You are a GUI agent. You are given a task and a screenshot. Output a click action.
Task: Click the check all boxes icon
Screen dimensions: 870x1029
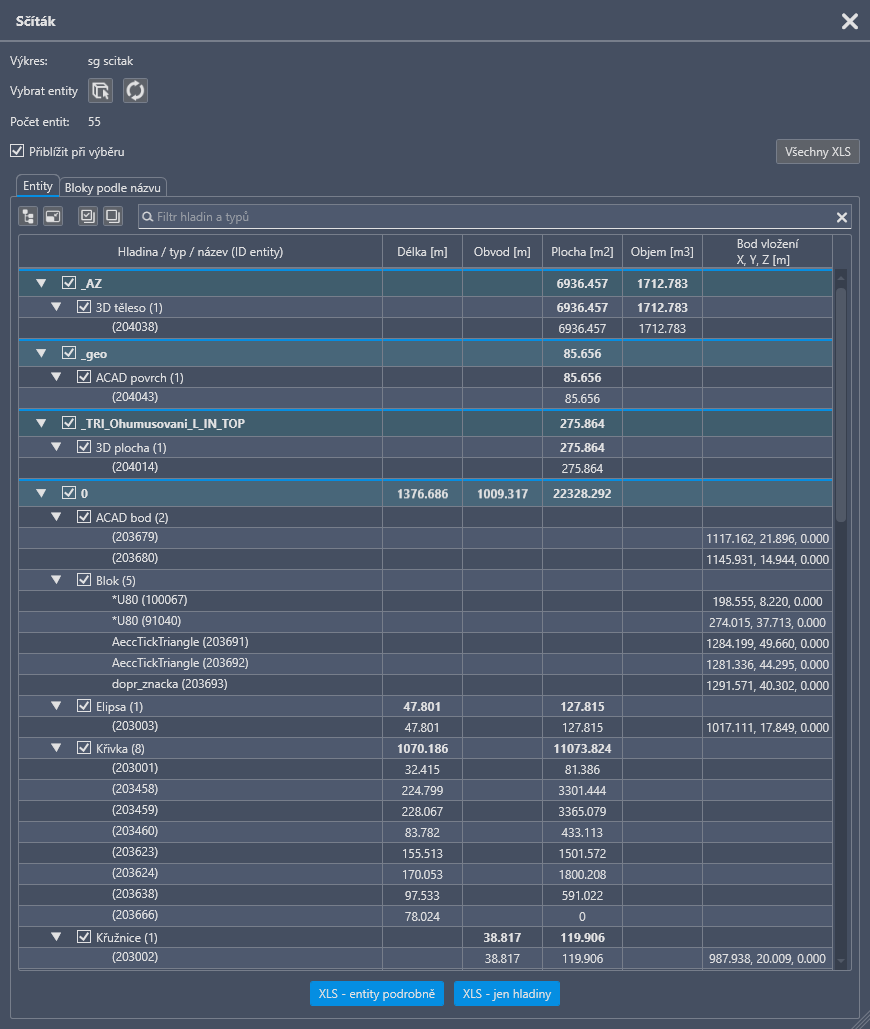tap(88, 216)
